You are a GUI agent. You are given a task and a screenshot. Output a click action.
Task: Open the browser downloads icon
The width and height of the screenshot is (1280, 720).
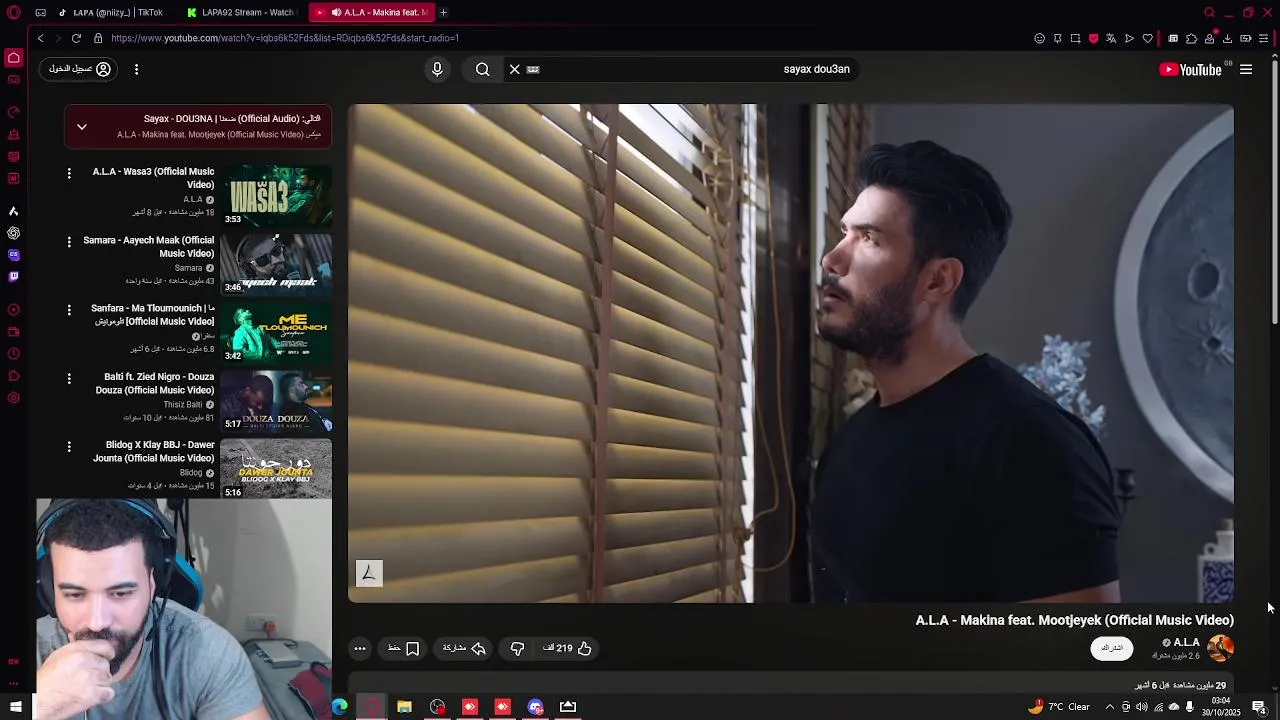[1227, 38]
